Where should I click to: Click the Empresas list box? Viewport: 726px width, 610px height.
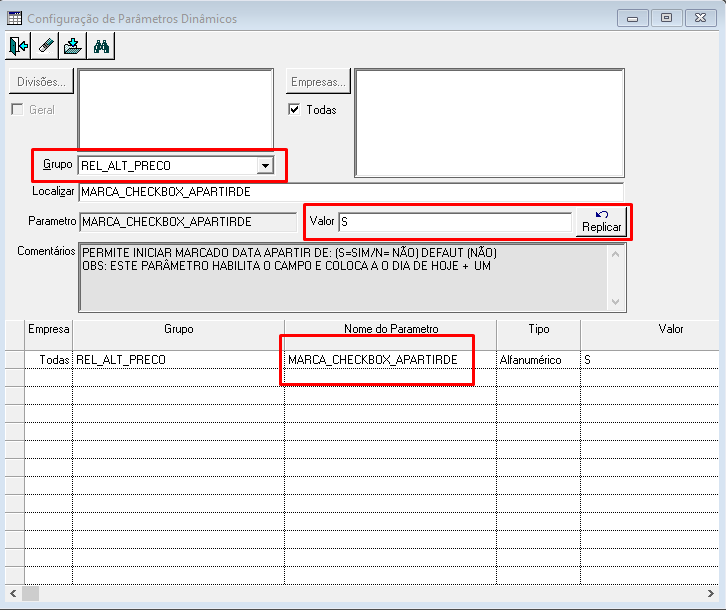point(489,123)
